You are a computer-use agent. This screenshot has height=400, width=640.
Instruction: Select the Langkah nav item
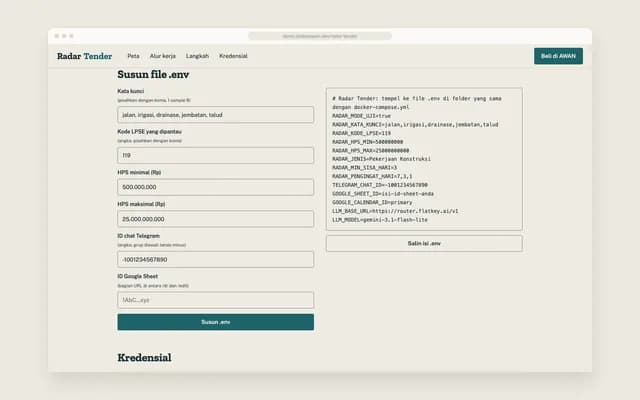[197, 56]
